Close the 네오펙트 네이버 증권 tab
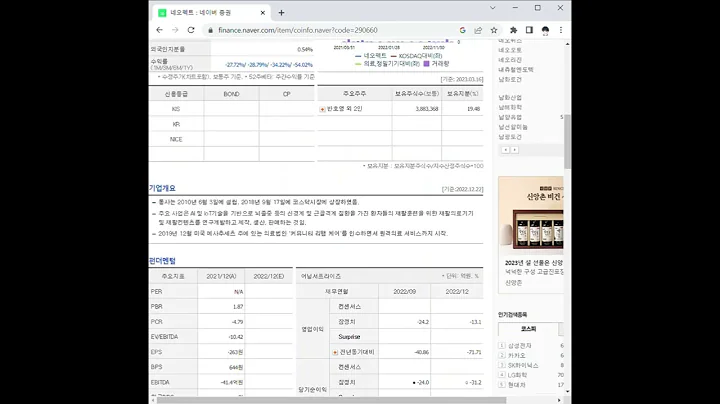The width and height of the screenshot is (720, 404). coord(263,13)
